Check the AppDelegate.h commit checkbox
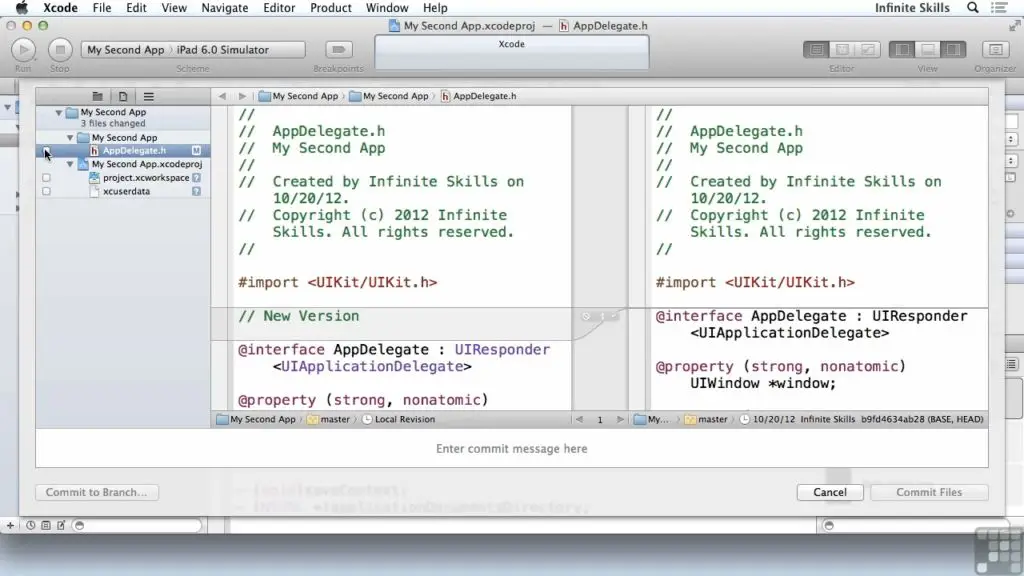This screenshot has height=576, width=1024. tap(46, 151)
